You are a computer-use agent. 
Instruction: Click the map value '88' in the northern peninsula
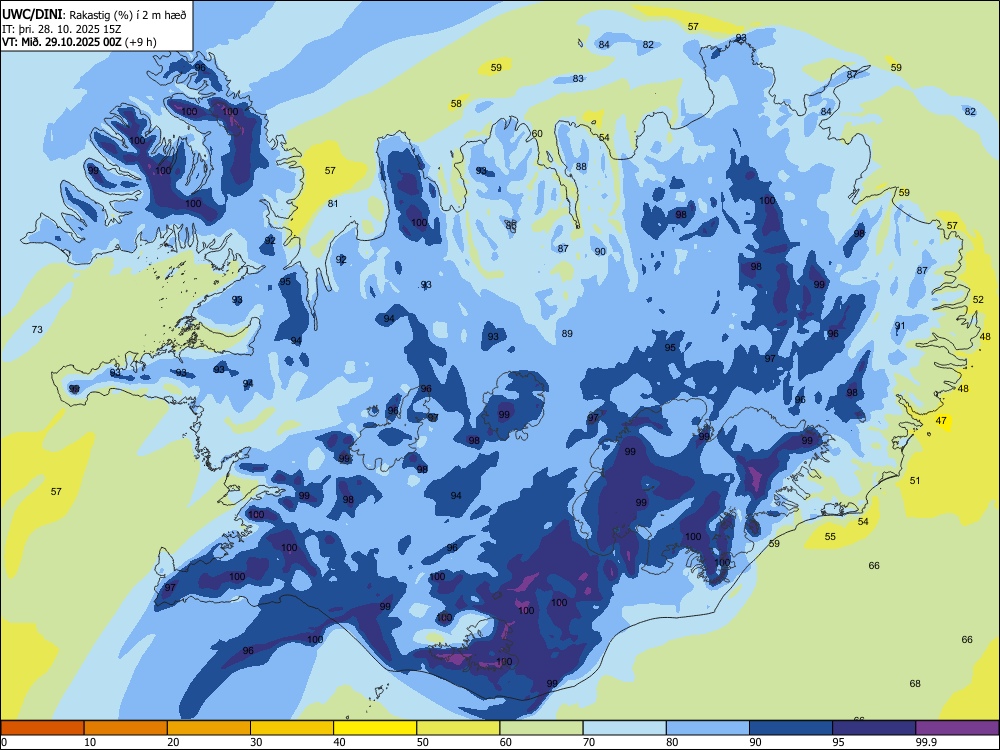581,166
